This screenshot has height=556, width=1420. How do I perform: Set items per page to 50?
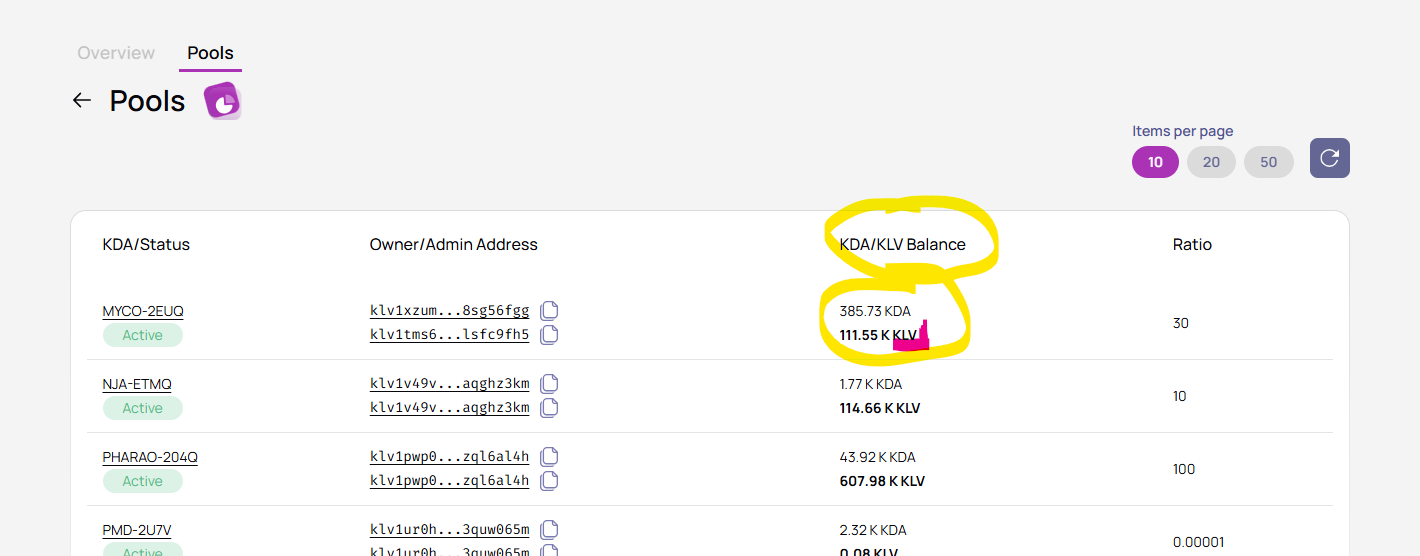point(1269,162)
